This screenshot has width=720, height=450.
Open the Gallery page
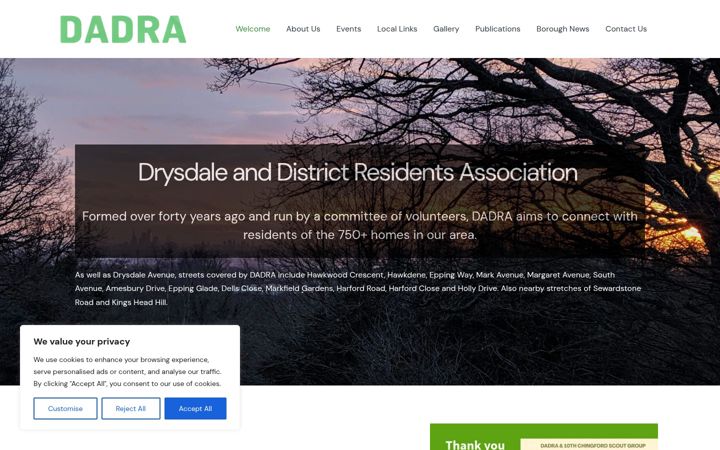[x=446, y=29]
